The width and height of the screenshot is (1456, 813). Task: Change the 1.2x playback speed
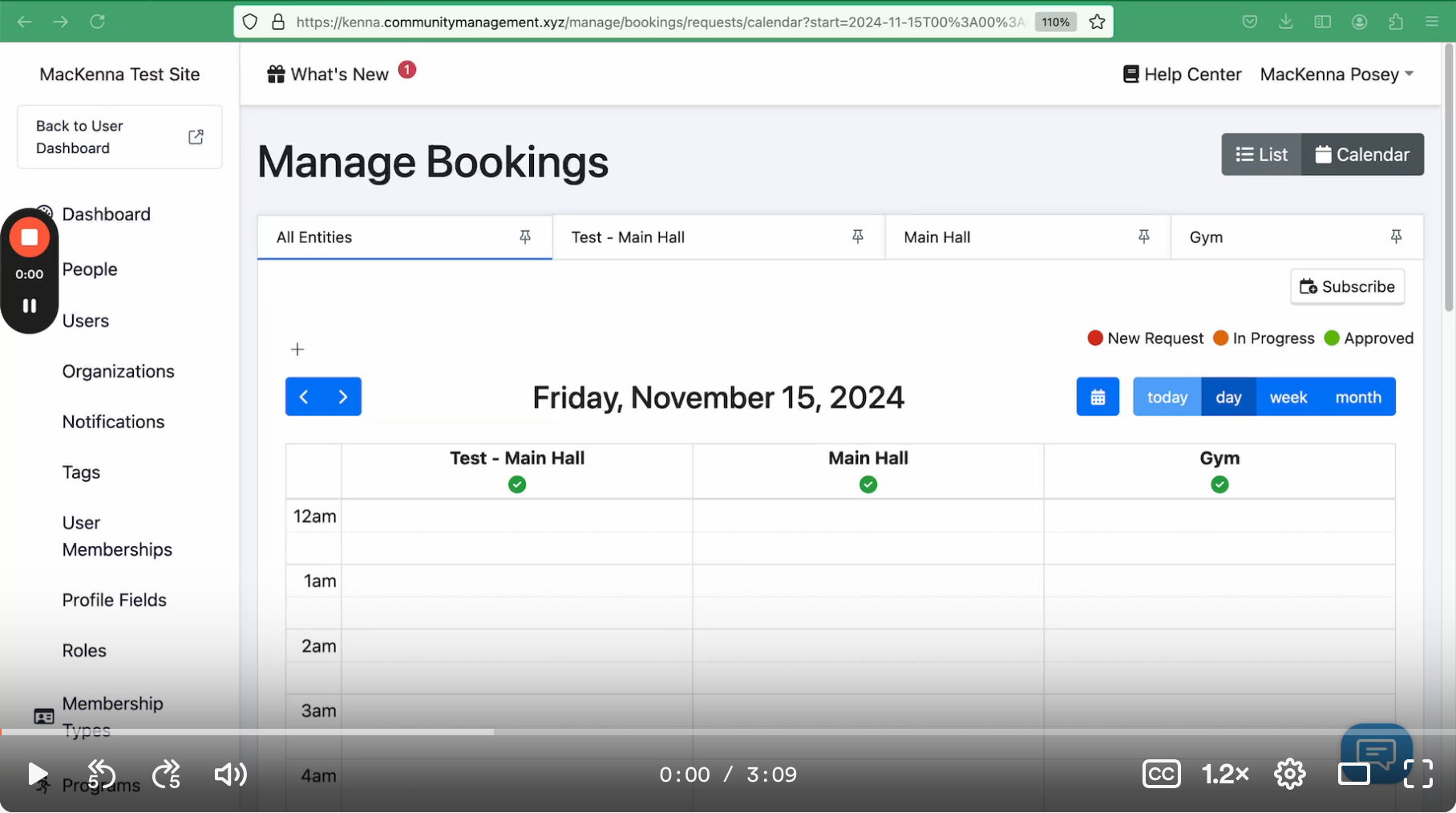(x=1225, y=775)
